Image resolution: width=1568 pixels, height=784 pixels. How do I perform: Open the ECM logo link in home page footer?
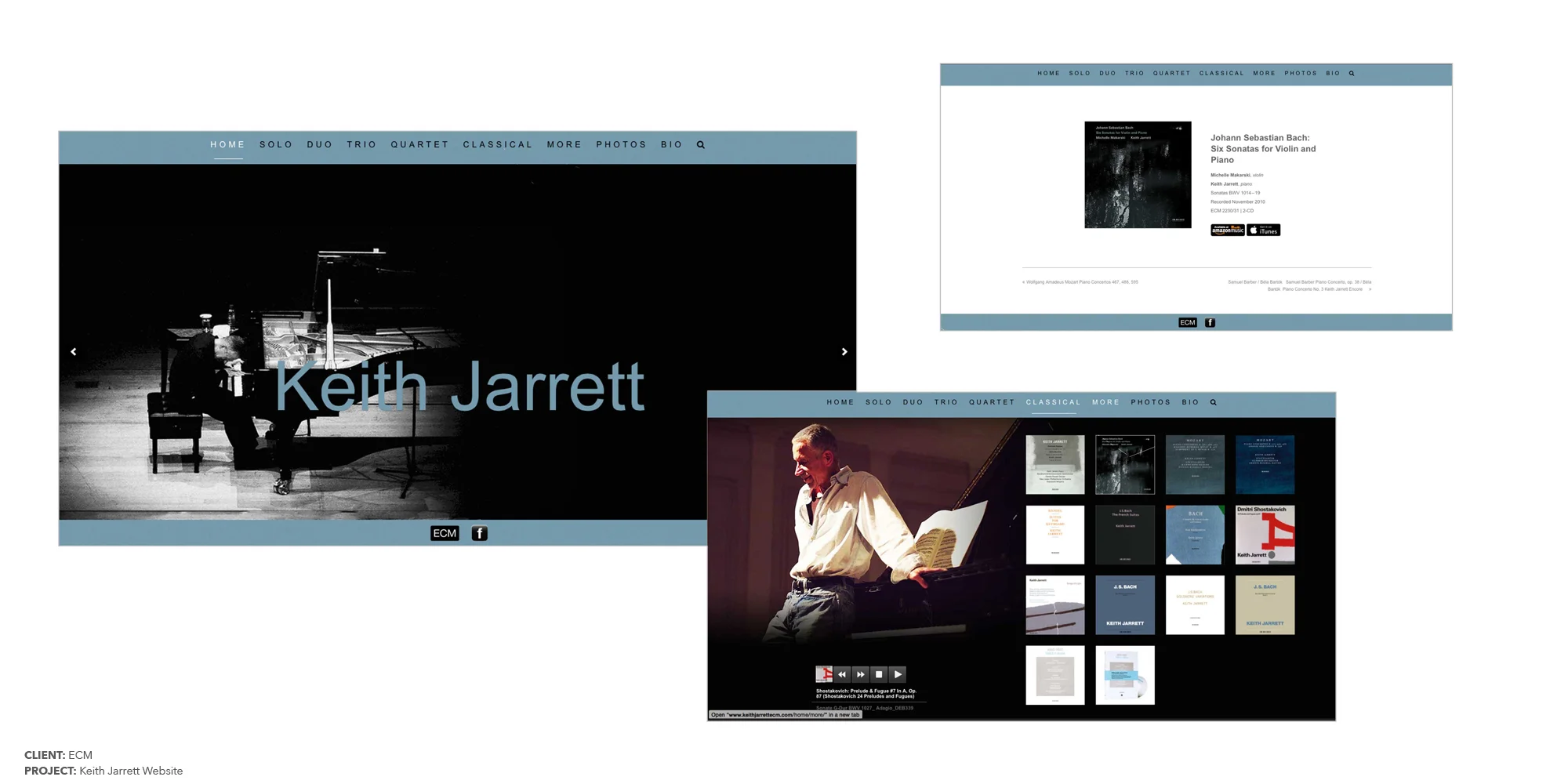point(445,533)
